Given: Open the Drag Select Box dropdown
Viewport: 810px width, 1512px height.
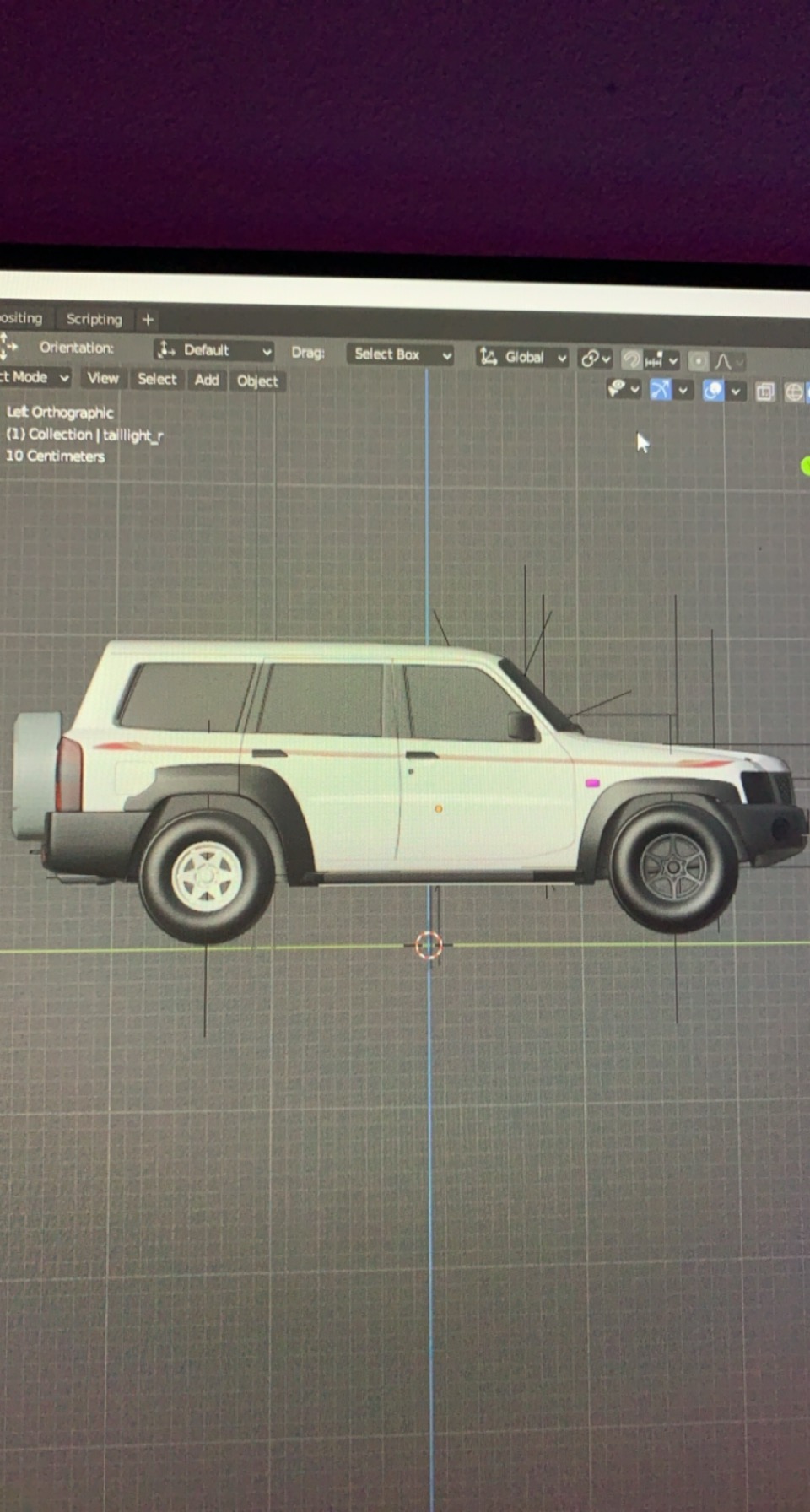Looking at the screenshot, I should tap(400, 354).
